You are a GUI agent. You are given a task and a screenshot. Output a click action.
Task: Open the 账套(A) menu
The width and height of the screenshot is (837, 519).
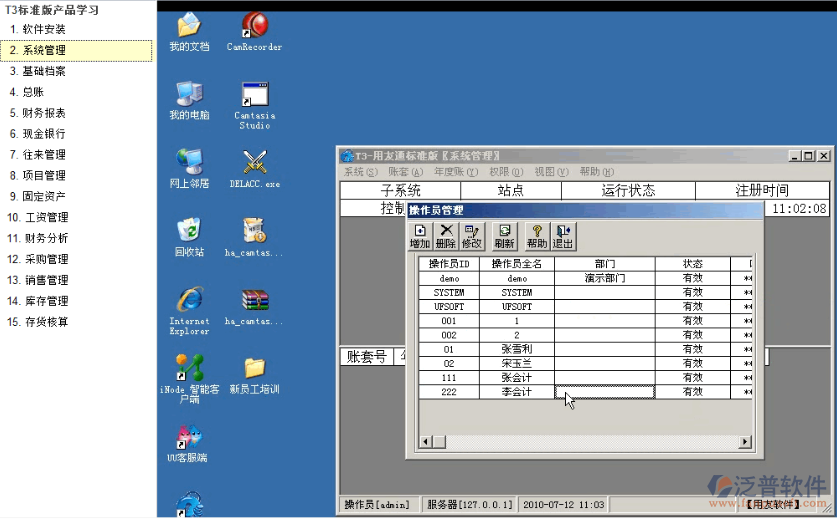pyautogui.click(x=405, y=172)
